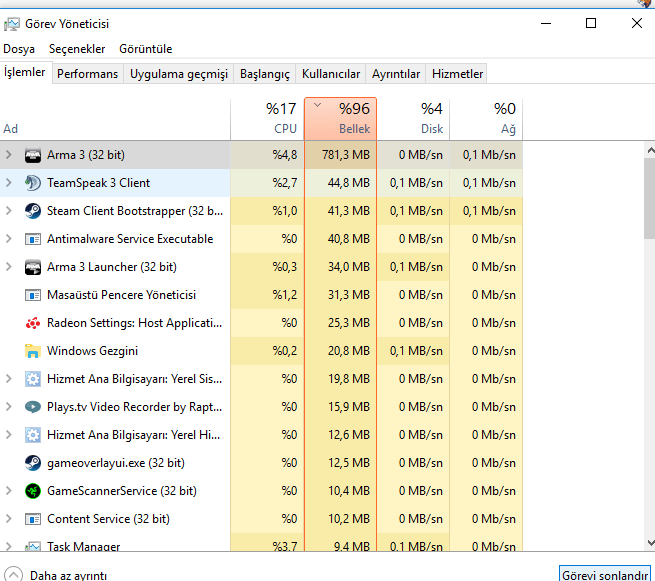Click the Task Manager process icon
The image size is (655, 581).
click(x=33, y=545)
